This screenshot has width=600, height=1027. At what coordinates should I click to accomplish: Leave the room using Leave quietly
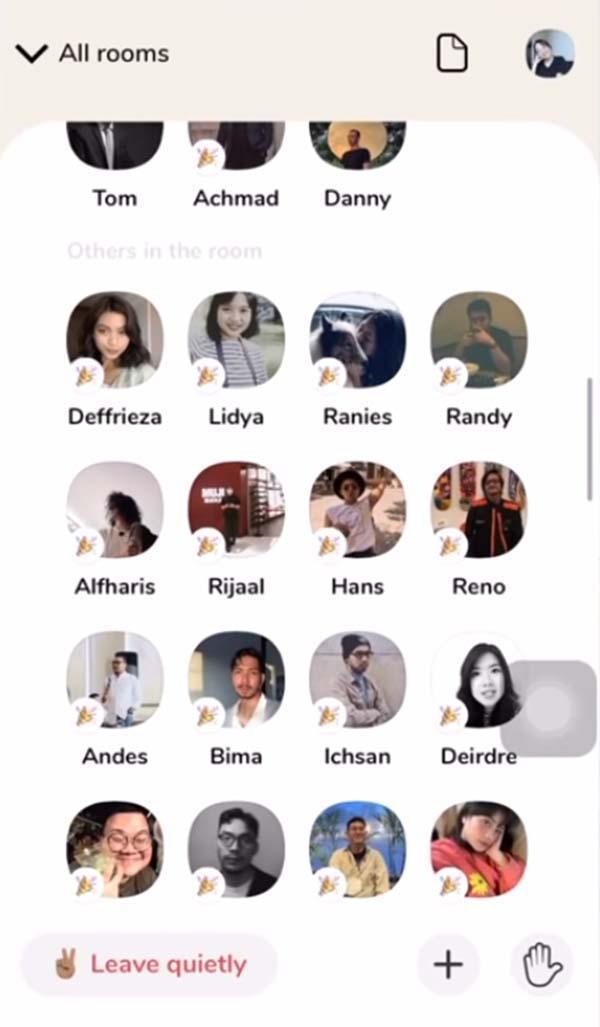149,964
